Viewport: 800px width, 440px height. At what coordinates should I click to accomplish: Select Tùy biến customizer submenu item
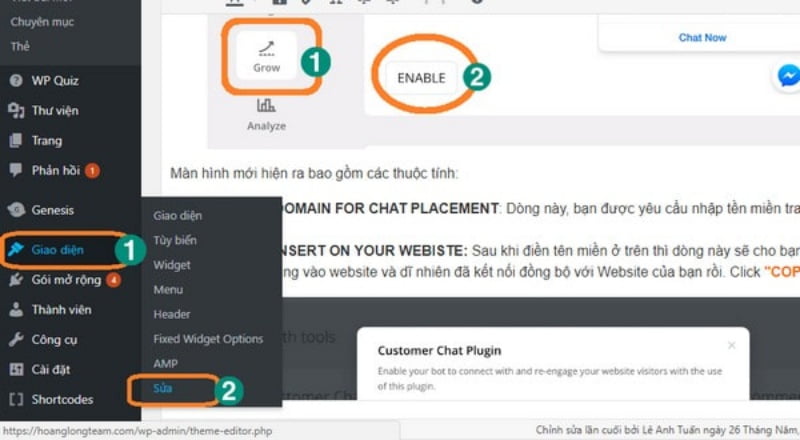(x=175, y=240)
